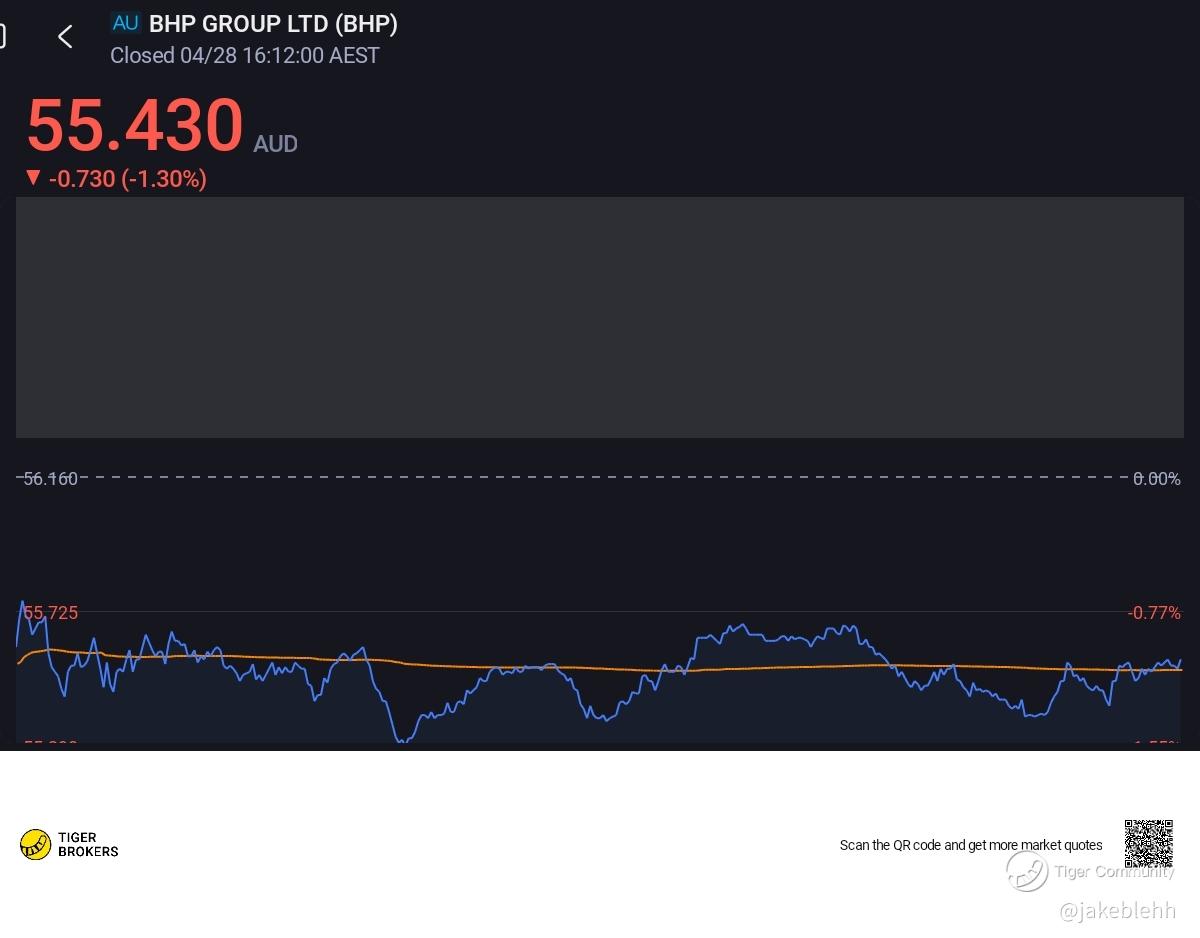This screenshot has height=938, width=1200.
Task: Click the Tiger Brokers logo icon
Action: pyautogui.click(x=35, y=845)
